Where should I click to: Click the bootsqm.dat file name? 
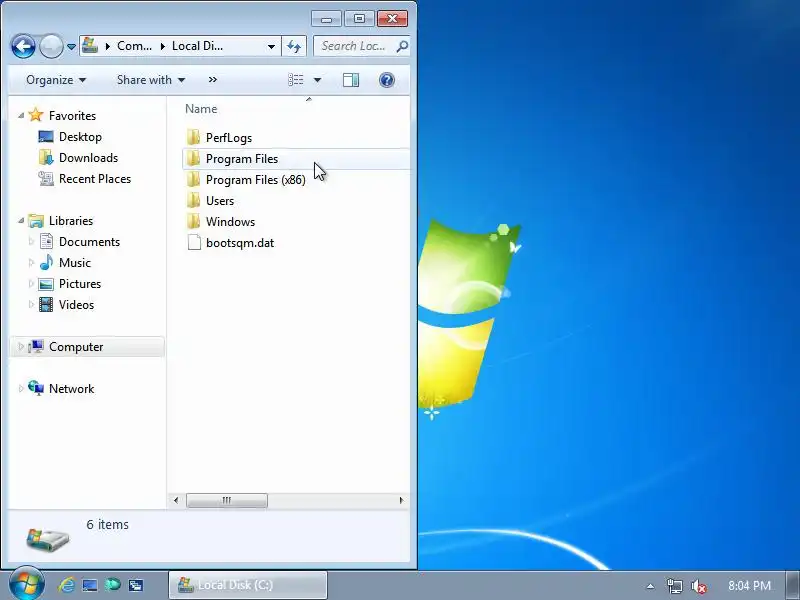(x=240, y=243)
